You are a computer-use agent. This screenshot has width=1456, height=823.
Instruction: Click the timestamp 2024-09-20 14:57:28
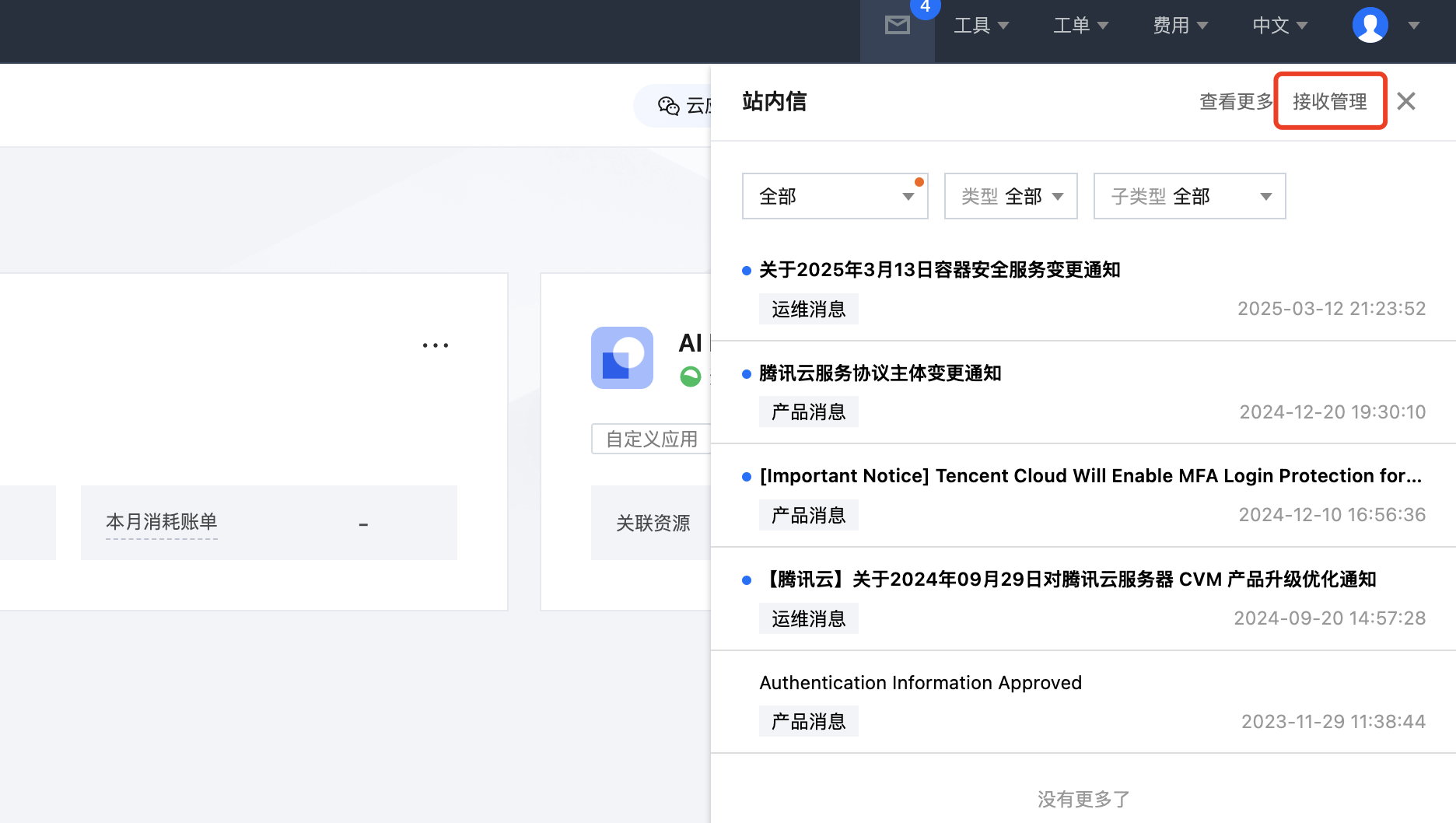point(1330,618)
